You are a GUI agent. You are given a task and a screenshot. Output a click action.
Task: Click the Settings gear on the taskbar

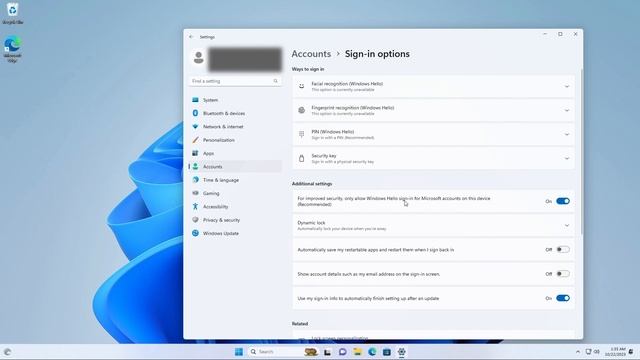tap(402, 352)
